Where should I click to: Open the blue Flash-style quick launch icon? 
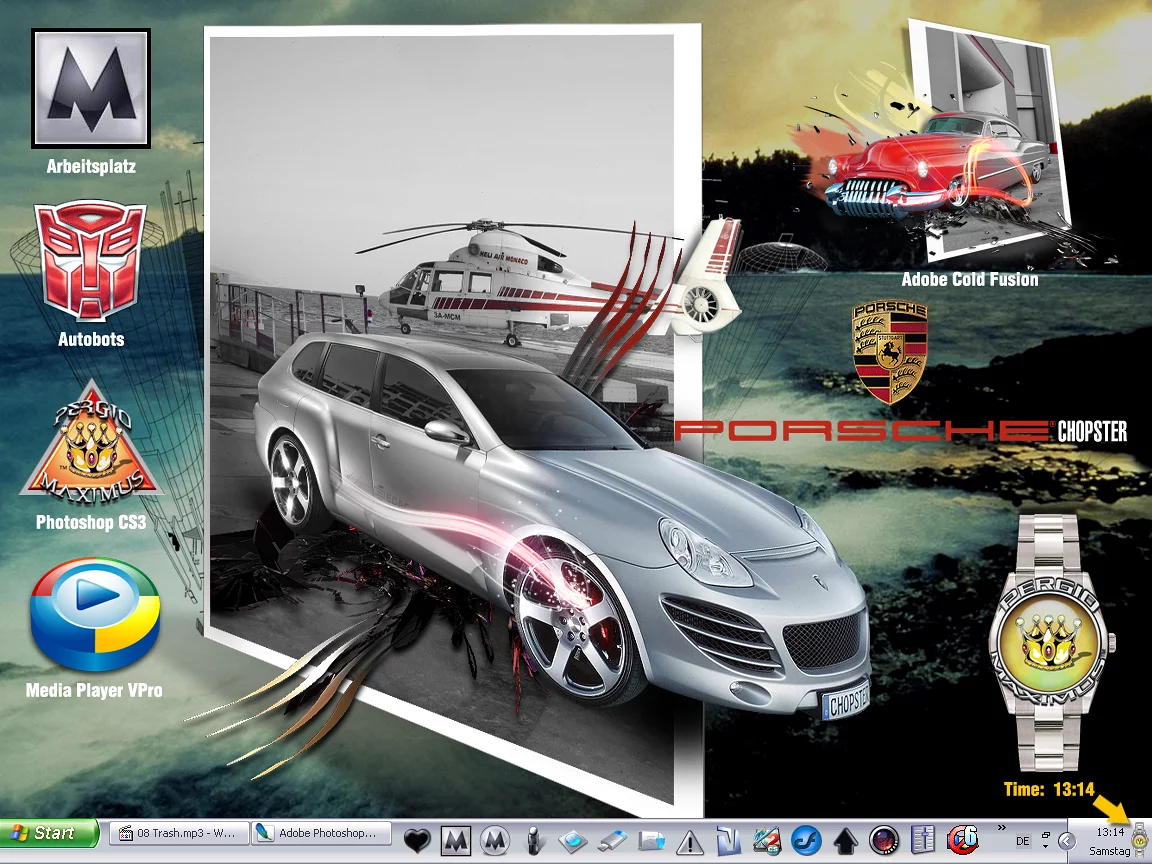[x=805, y=840]
